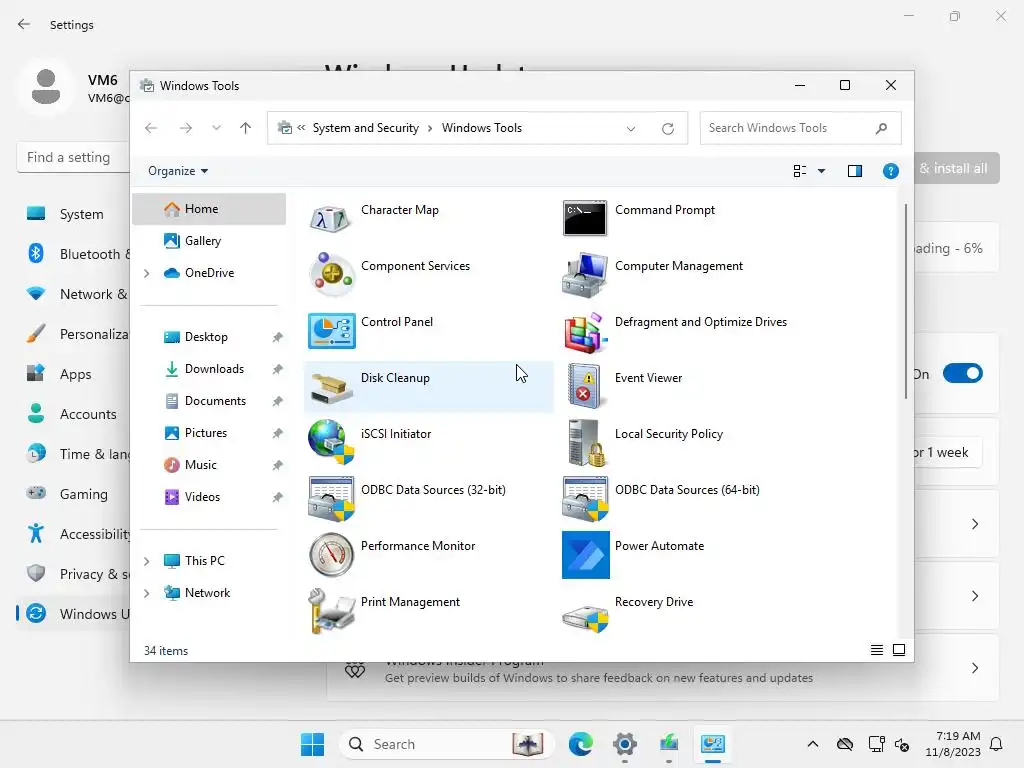Go back in the Settings window

[24, 25]
